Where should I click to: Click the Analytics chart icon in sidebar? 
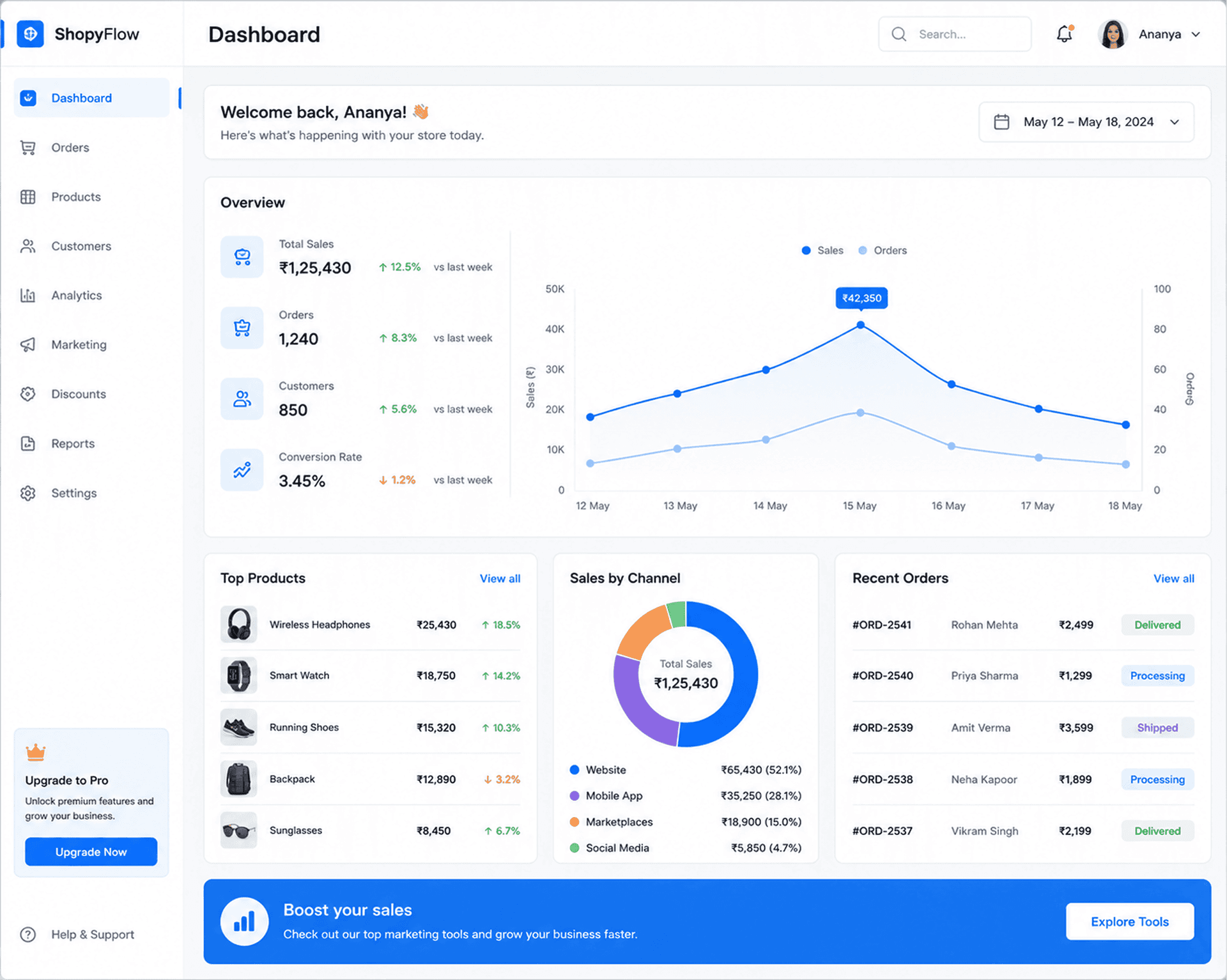point(28,295)
